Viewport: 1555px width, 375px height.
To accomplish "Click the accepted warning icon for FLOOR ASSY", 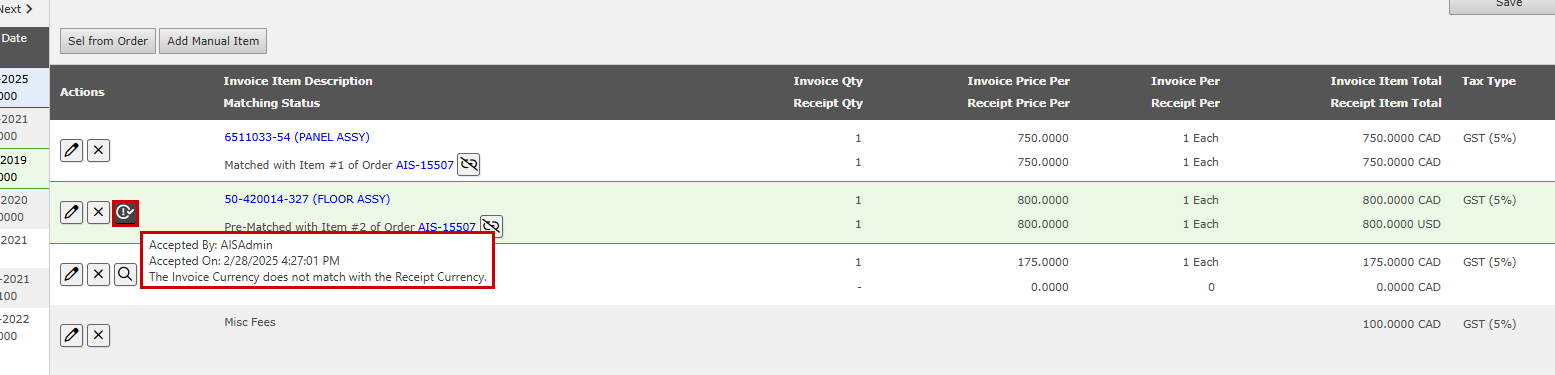I will tap(125, 212).
